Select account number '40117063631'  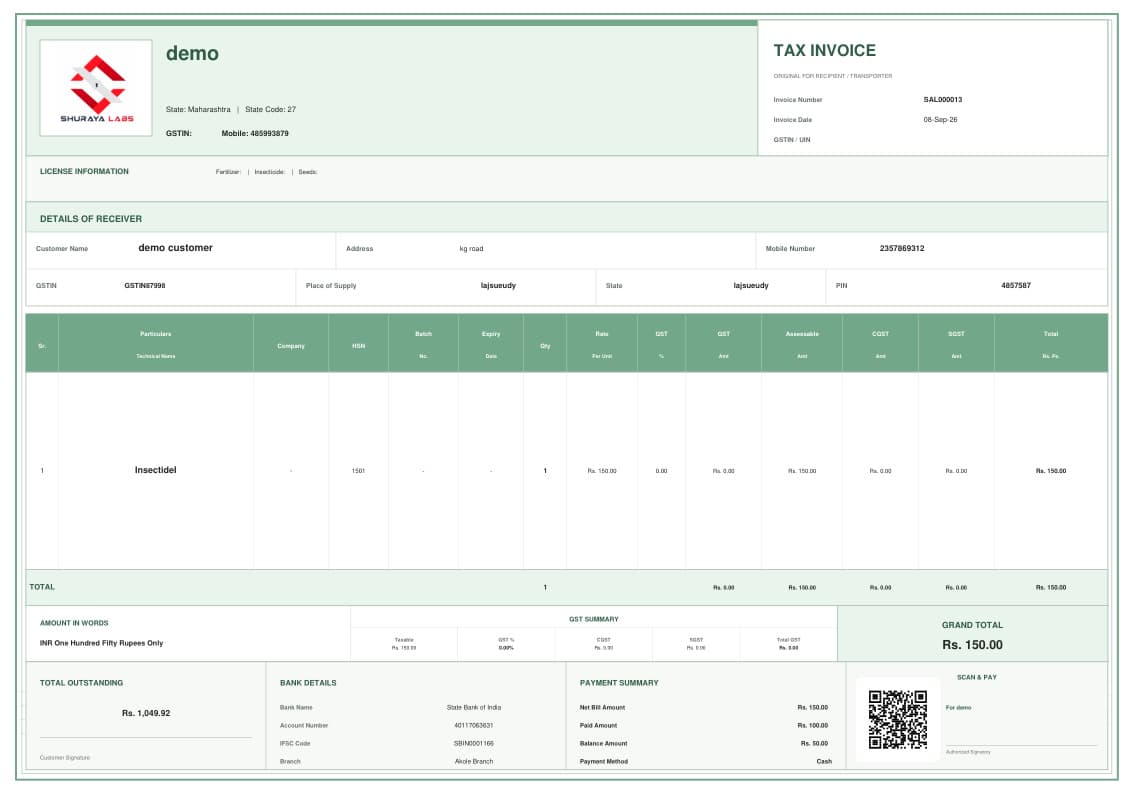click(474, 725)
